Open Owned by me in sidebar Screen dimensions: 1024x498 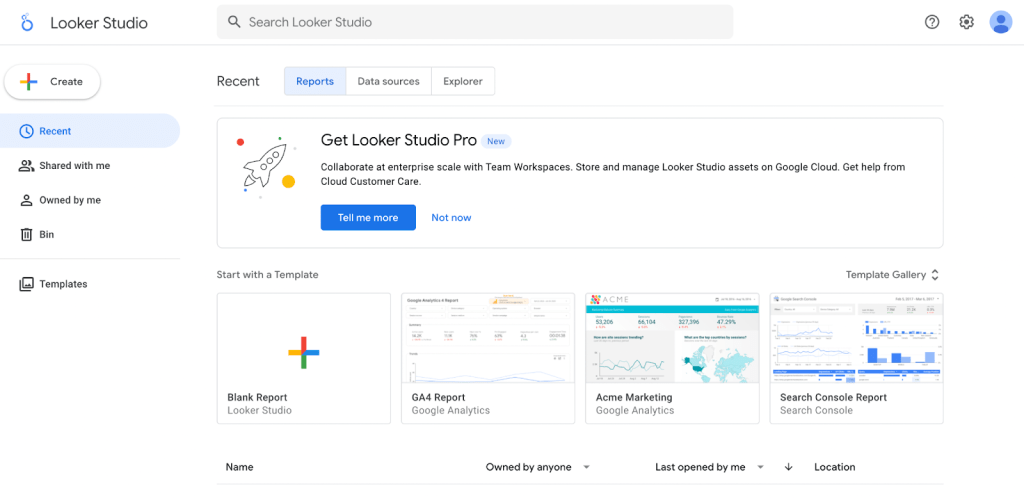point(89,200)
